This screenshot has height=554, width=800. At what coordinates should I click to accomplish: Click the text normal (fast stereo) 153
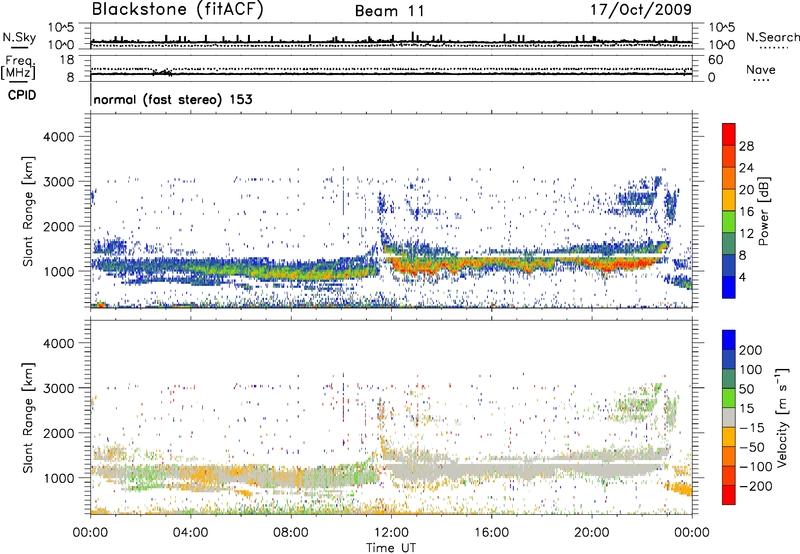[173, 99]
